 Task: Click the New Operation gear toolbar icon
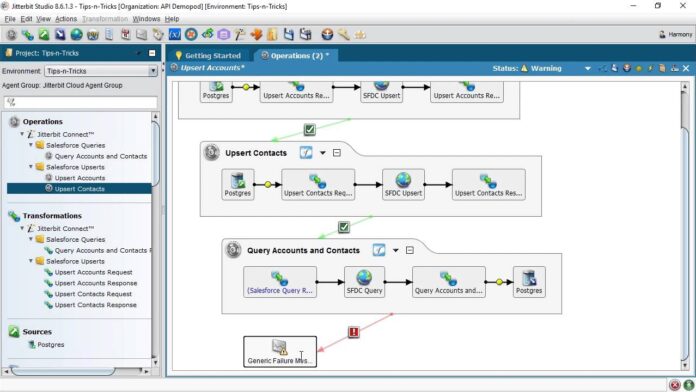click(x=12, y=34)
